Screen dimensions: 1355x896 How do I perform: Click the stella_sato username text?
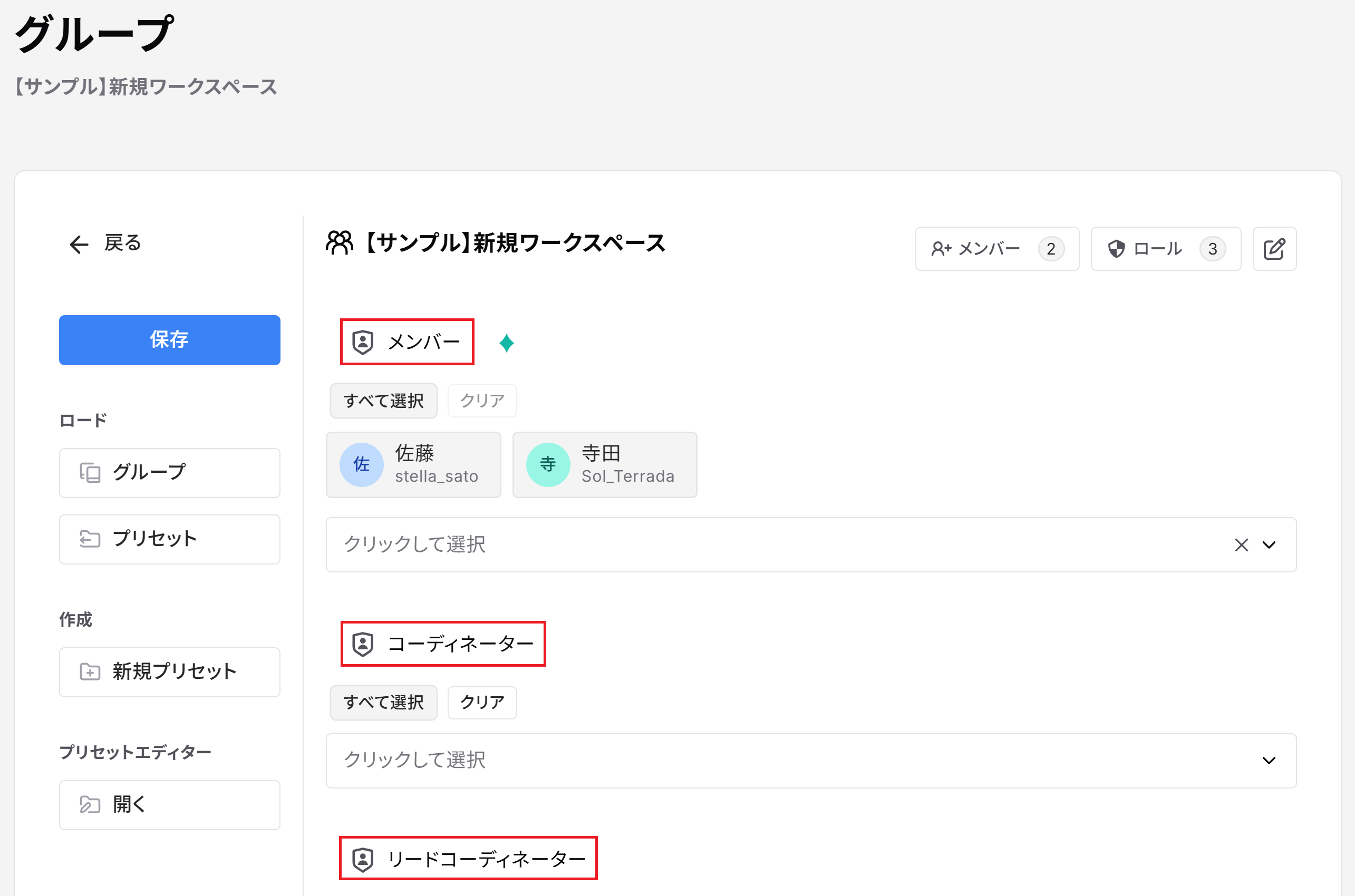coord(437,476)
